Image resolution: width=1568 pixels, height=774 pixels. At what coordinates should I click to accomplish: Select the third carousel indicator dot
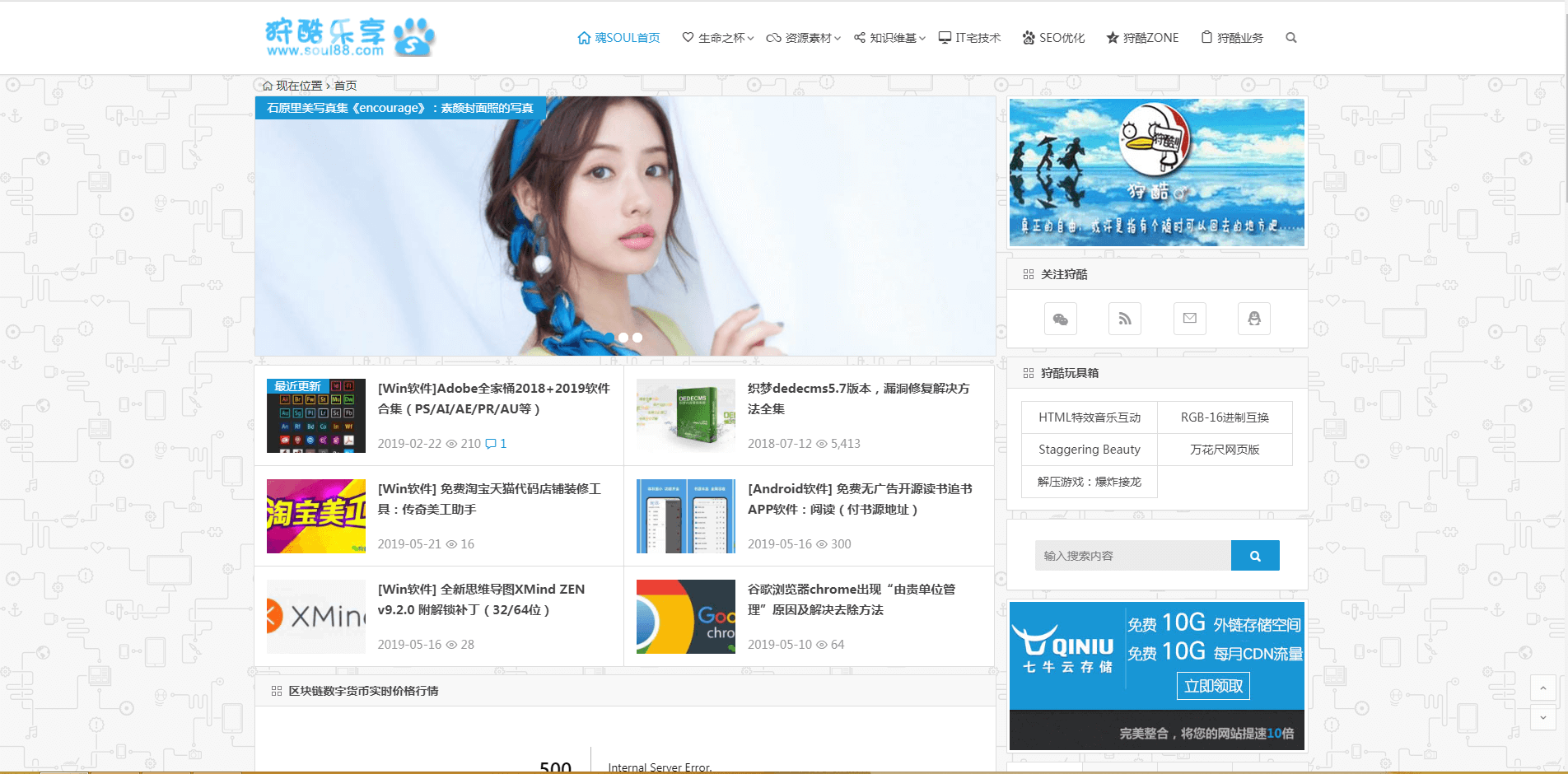click(637, 338)
